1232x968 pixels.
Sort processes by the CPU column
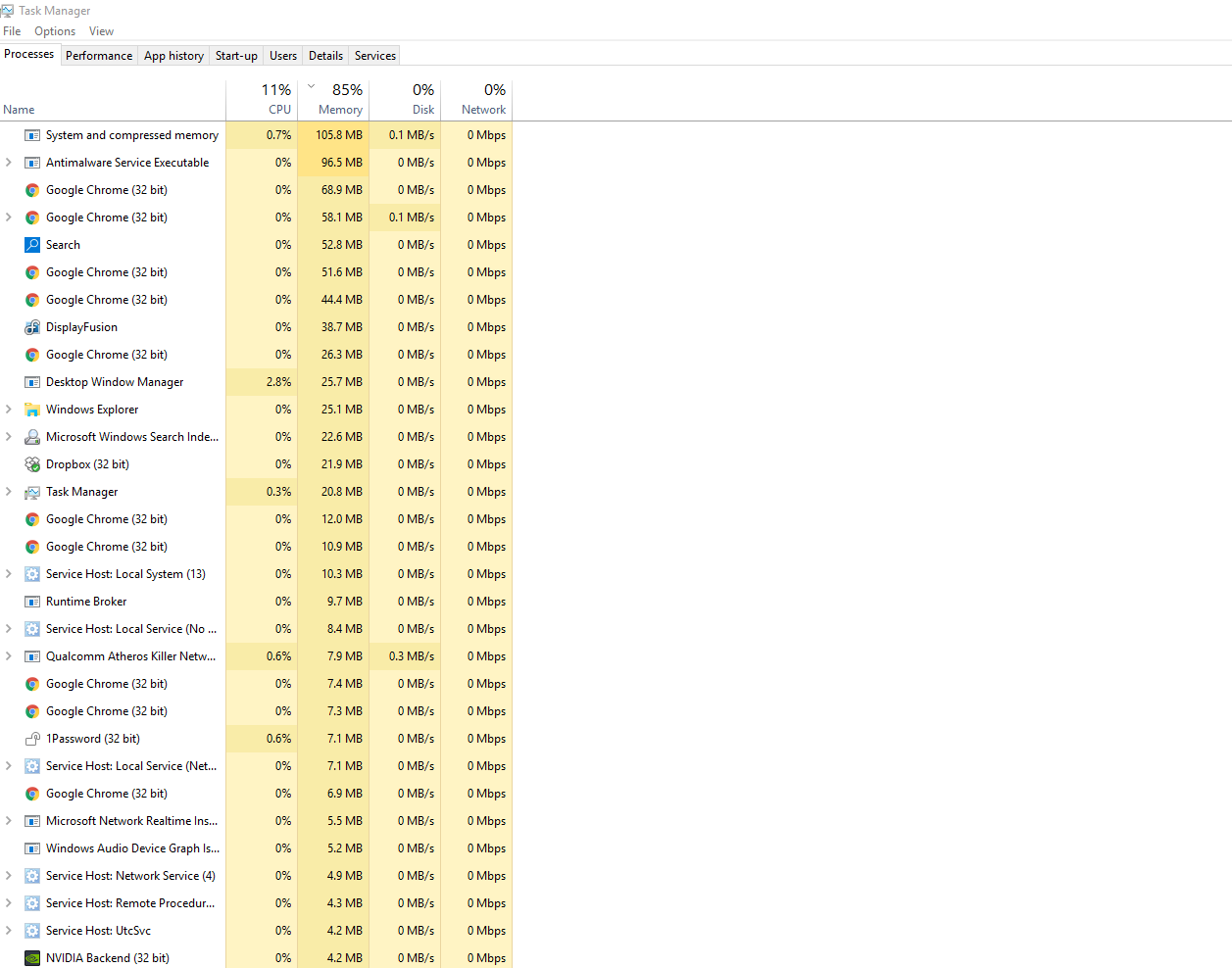262,100
